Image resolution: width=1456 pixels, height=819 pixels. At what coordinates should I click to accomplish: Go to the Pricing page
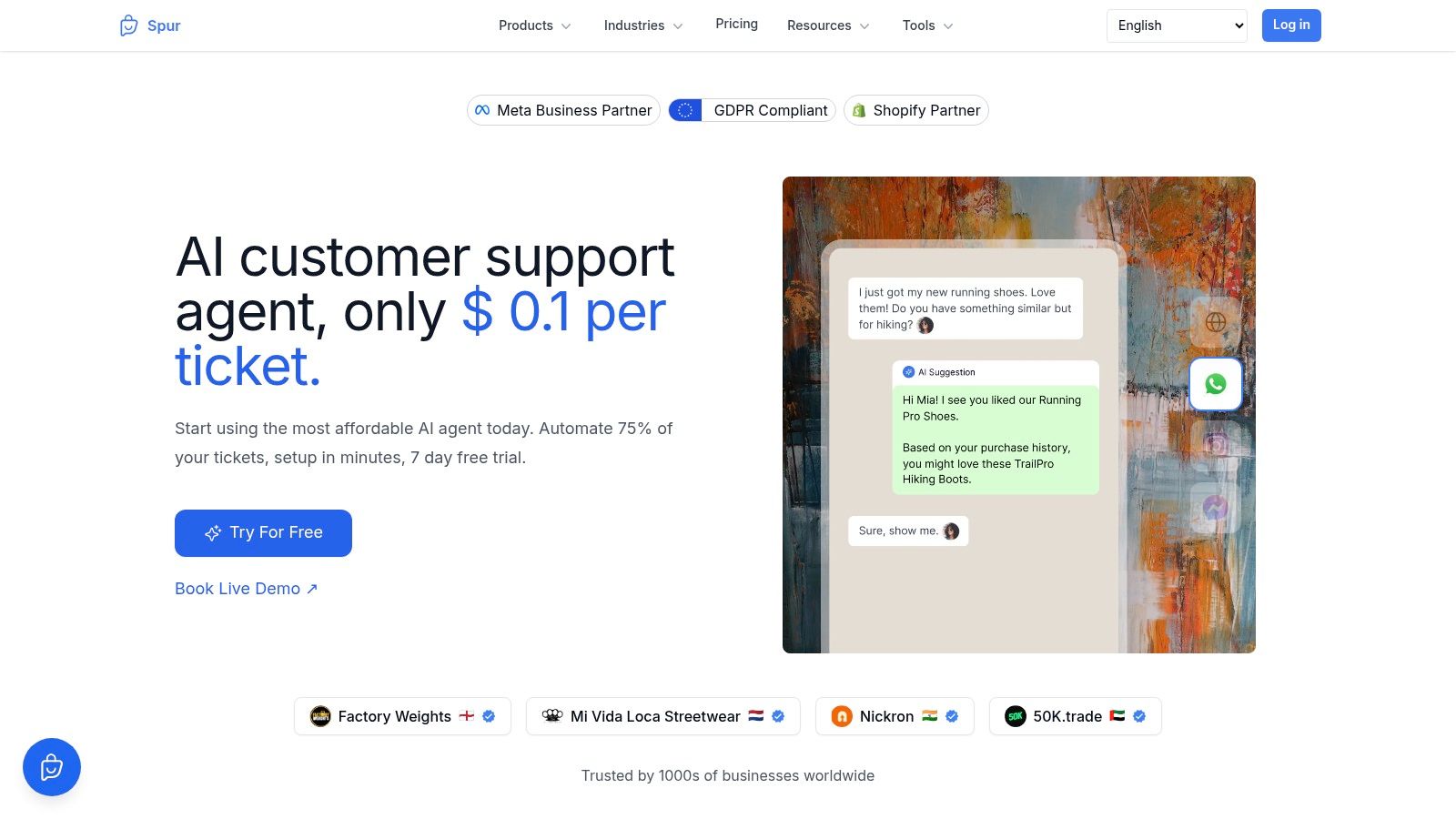736,24
